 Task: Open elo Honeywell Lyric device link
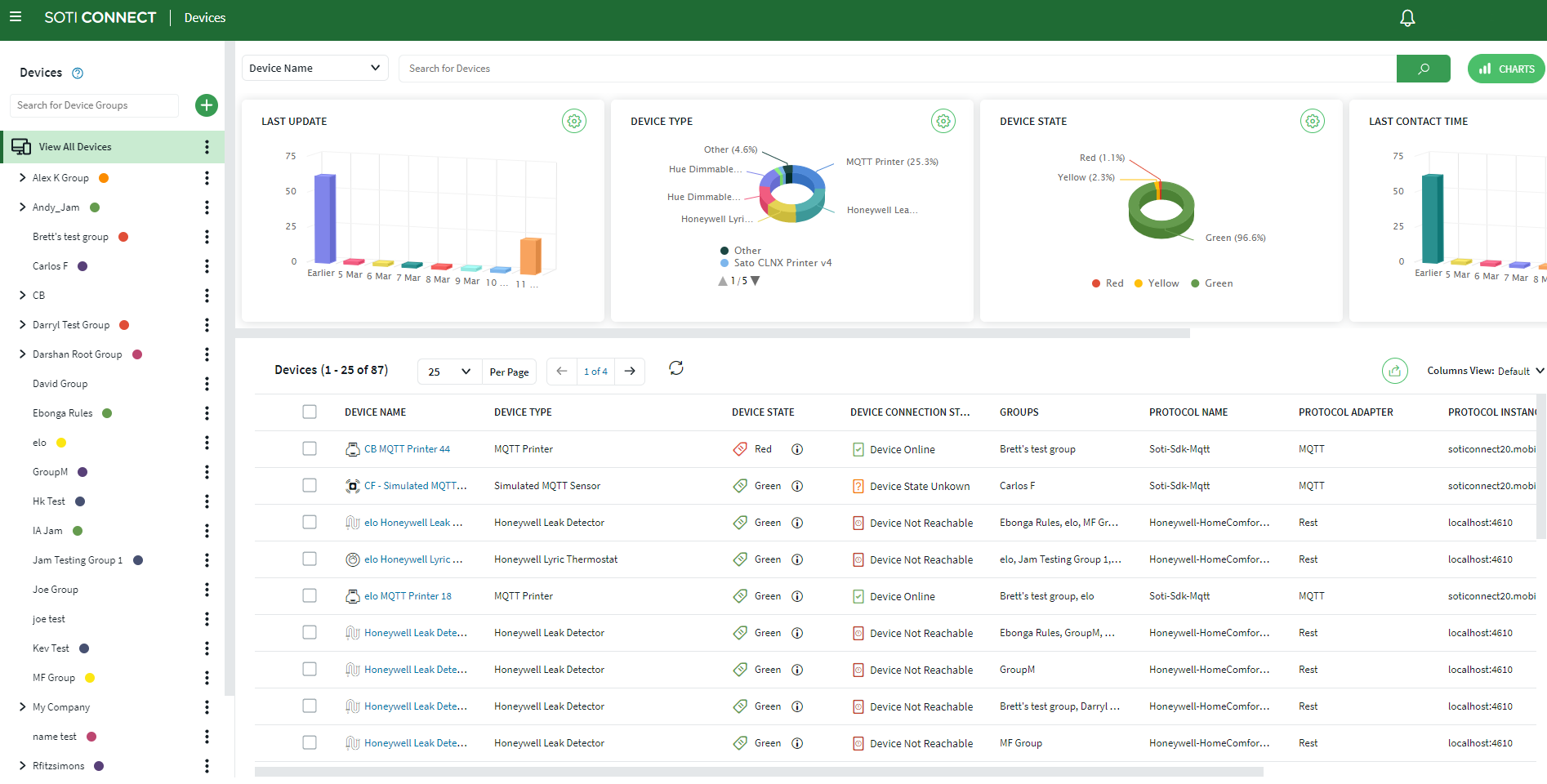pos(413,559)
